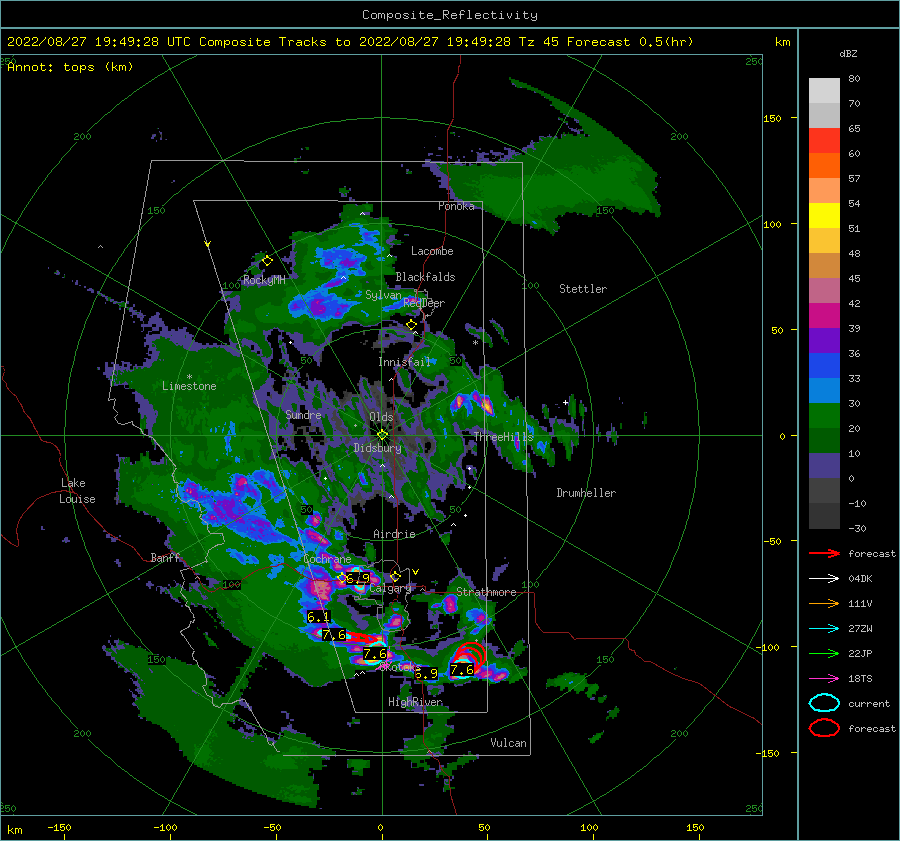Click the yellow diamond marker above Calgary label
The height and width of the screenshot is (841, 900).
point(395,576)
